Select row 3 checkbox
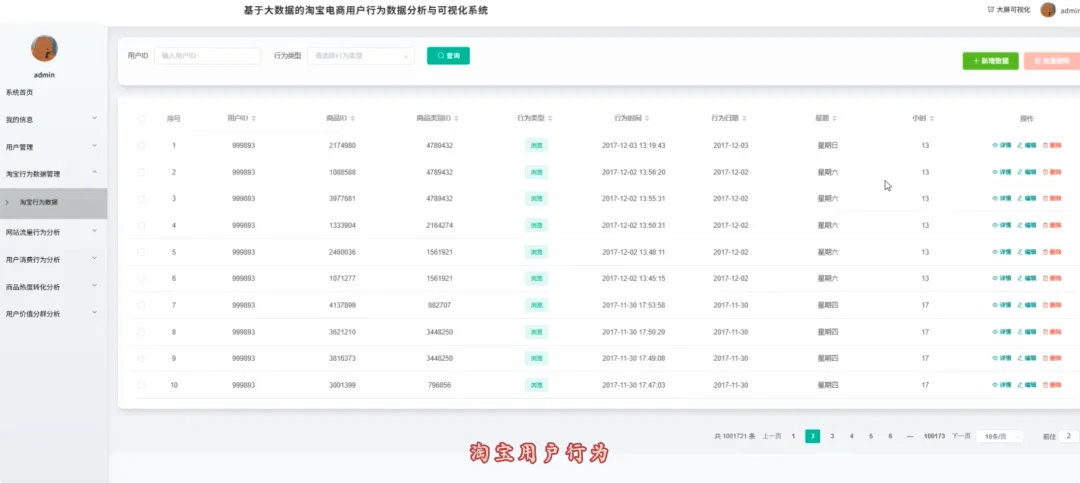Viewport: 1080px width, 483px height. coord(141,198)
